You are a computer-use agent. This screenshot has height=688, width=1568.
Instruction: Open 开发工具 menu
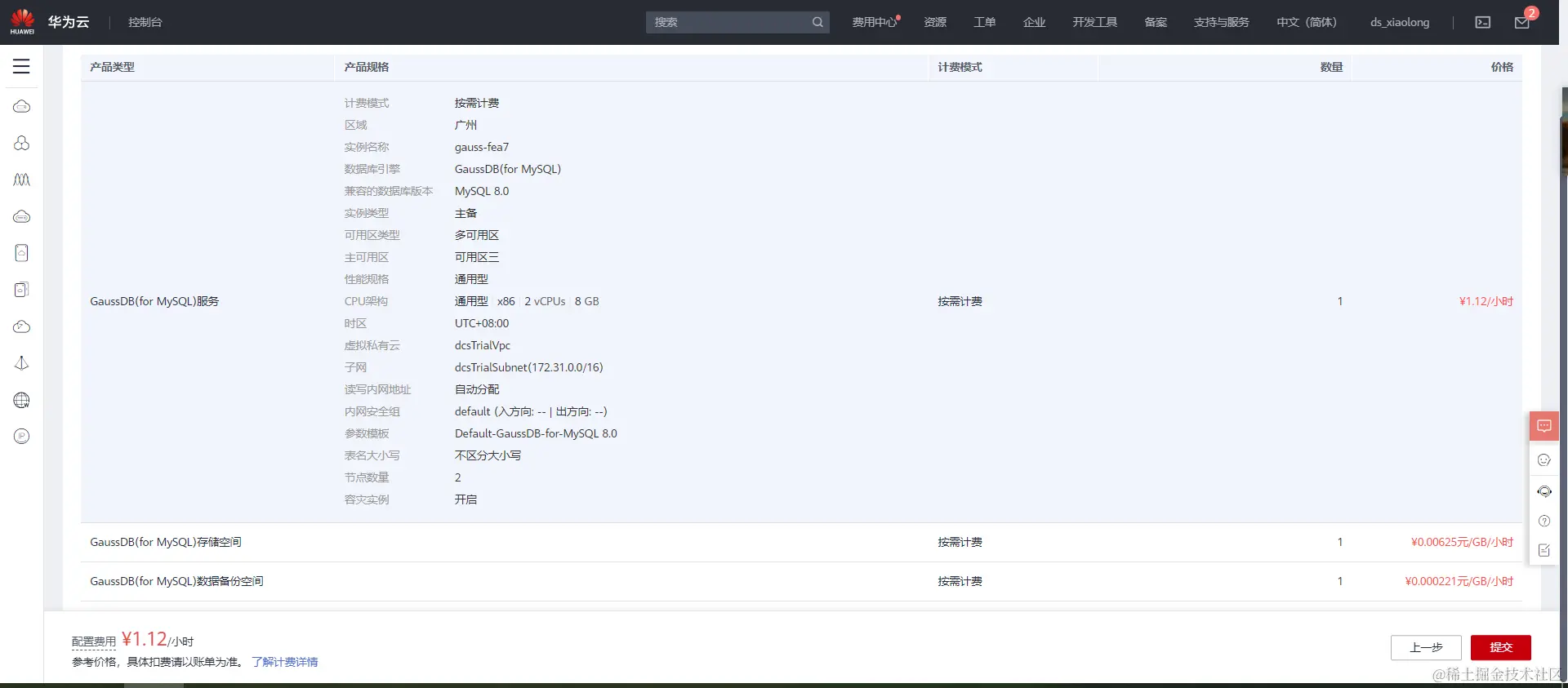point(1095,22)
